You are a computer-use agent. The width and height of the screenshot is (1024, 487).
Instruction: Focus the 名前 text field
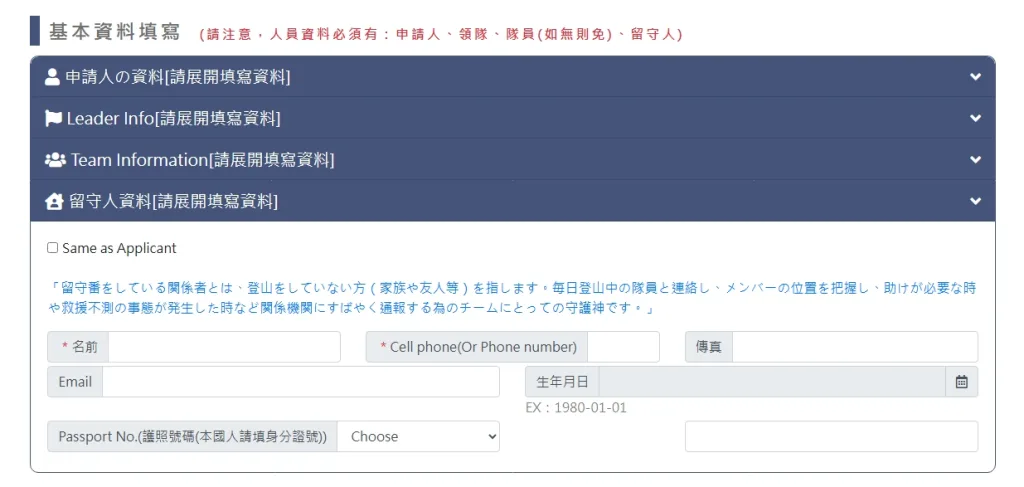(224, 347)
